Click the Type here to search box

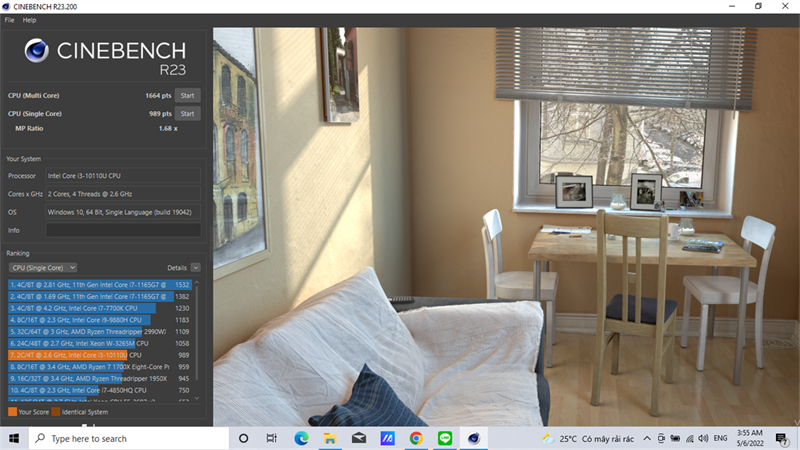click(129, 438)
